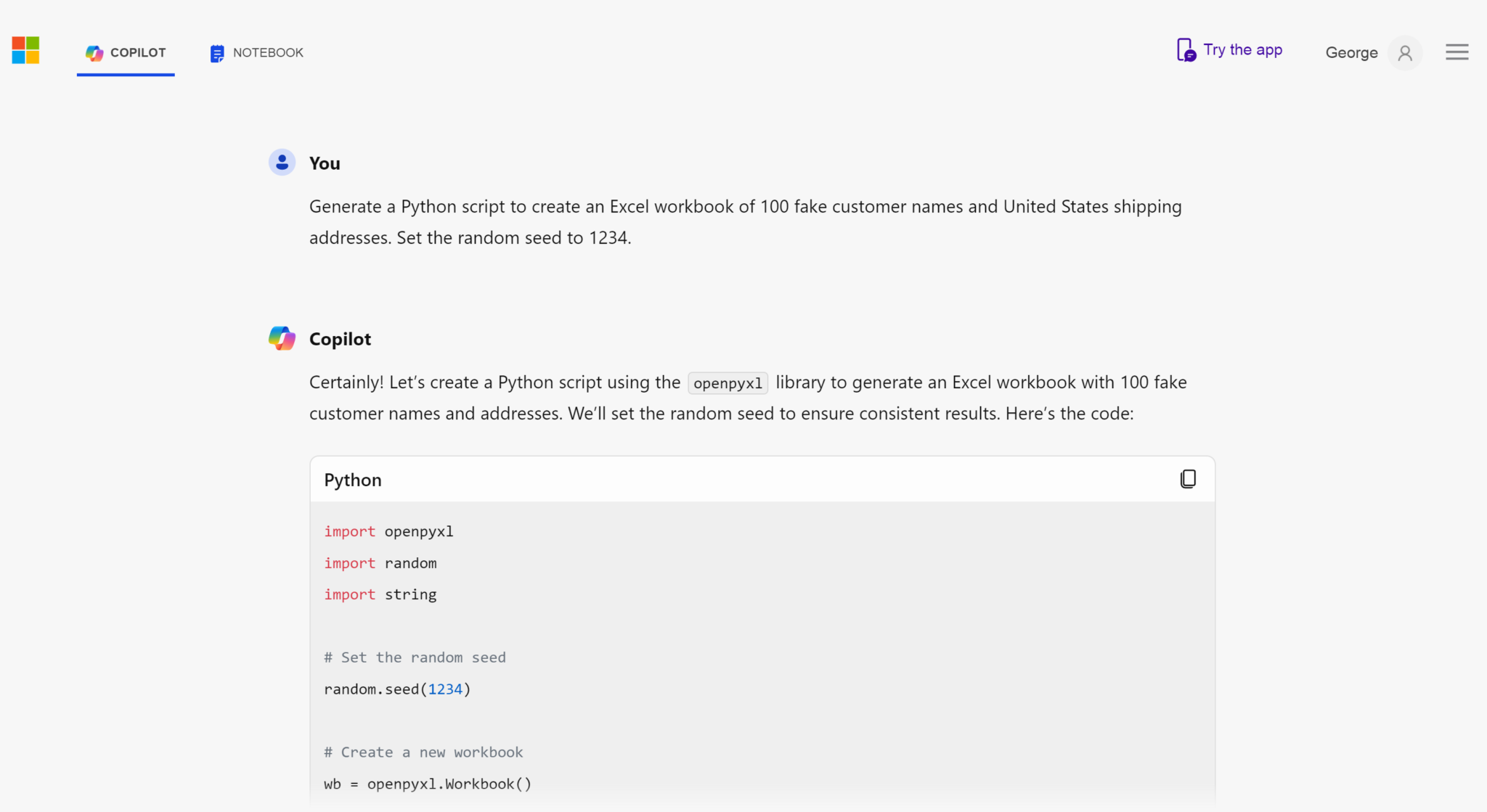Click the Copilot sender name in chat
This screenshot has height=812, width=1487.
point(340,339)
